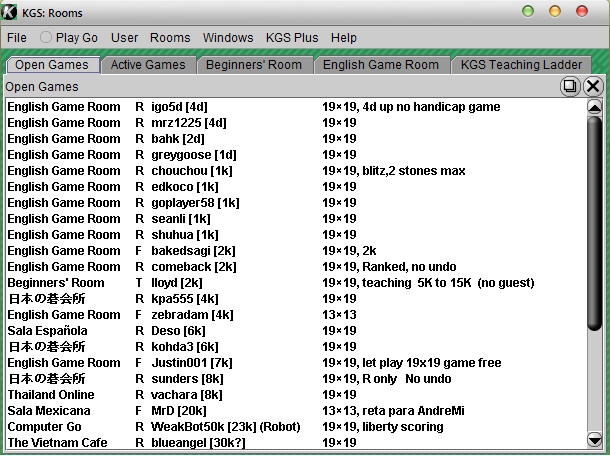Select the MrD [20k] 13×13 game
610x456 pixels.
[296, 410]
